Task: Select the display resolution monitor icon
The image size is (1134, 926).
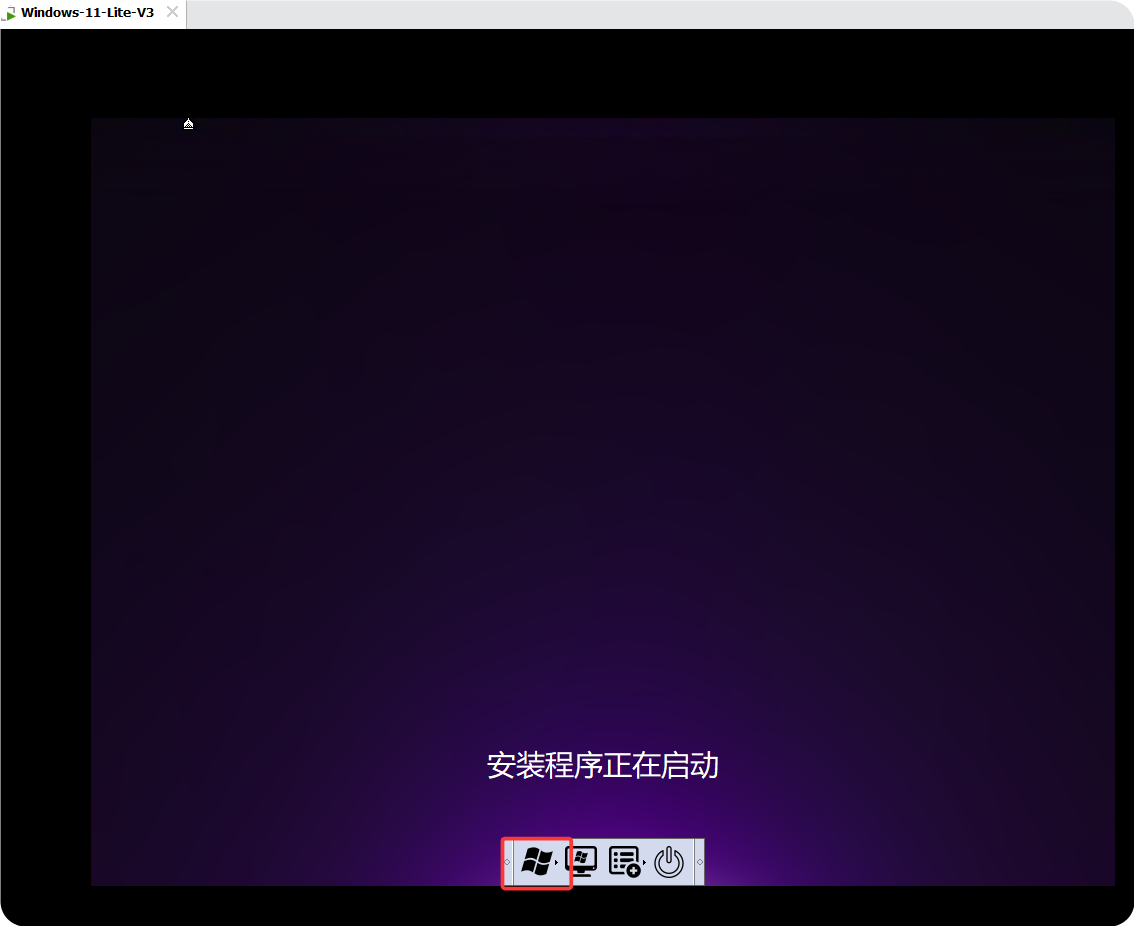Action: point(581,861)
